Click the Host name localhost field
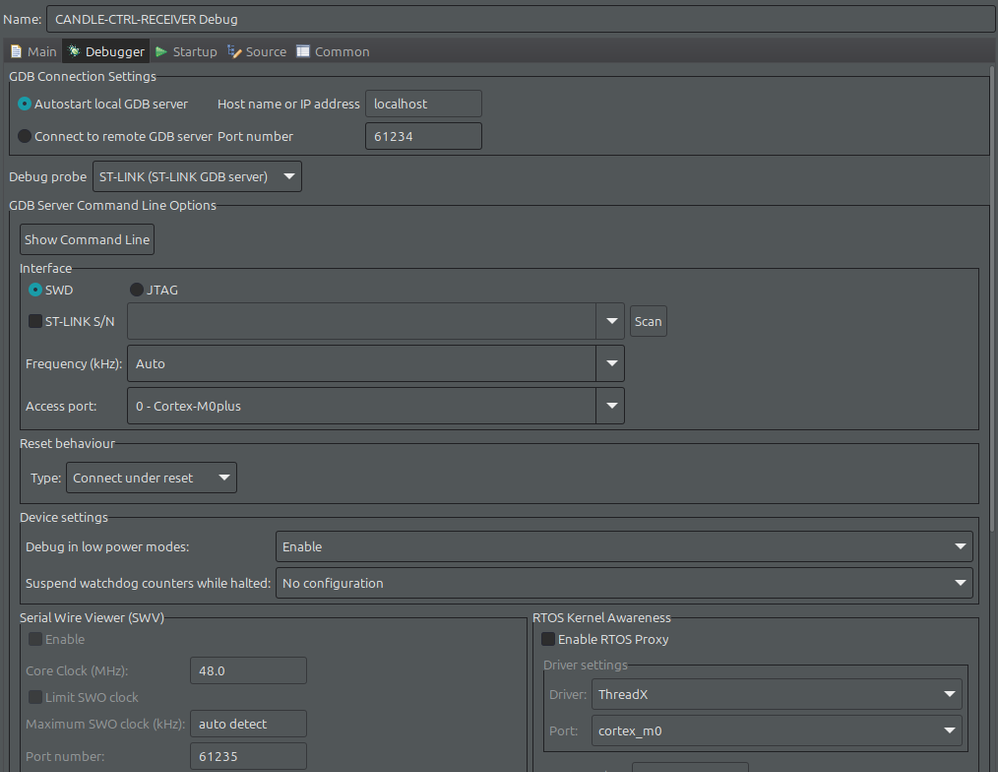Screen dimensions: 998x772 point(423,104)
